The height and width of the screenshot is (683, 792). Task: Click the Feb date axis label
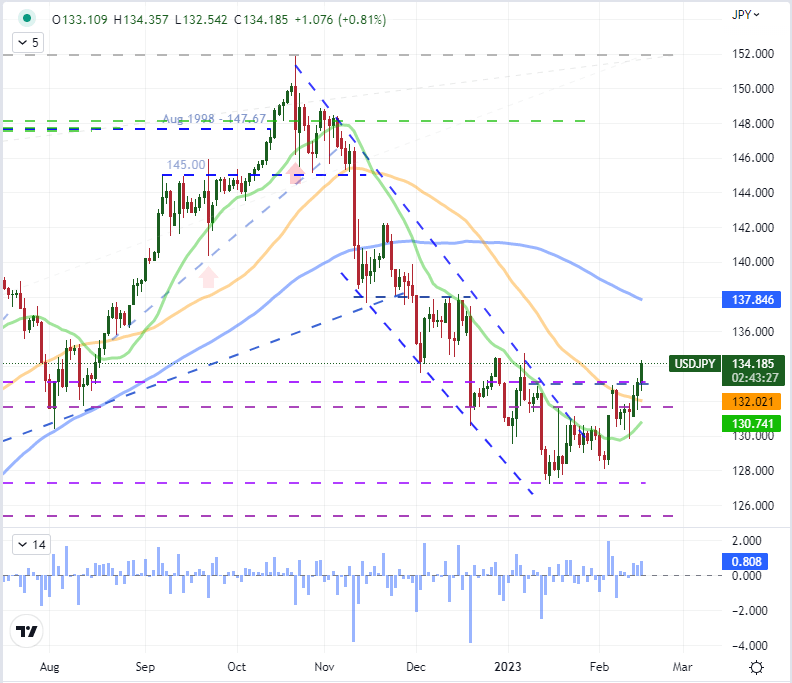(x=600, y=667)
